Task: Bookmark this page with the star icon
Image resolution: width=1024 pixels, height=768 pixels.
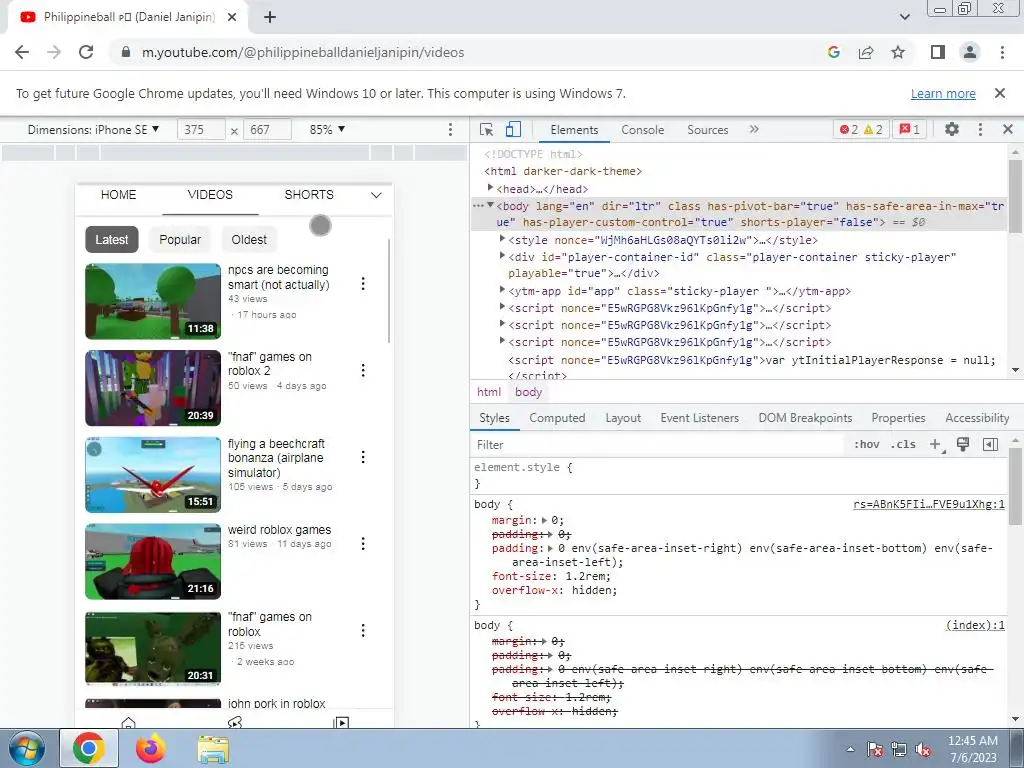Action: pyautogui.click(x=898, y=52)
